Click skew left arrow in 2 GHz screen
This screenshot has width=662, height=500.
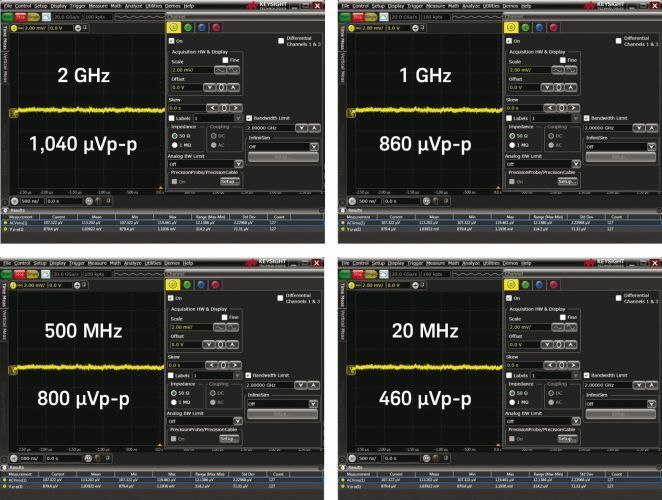[x=212, y=108]
